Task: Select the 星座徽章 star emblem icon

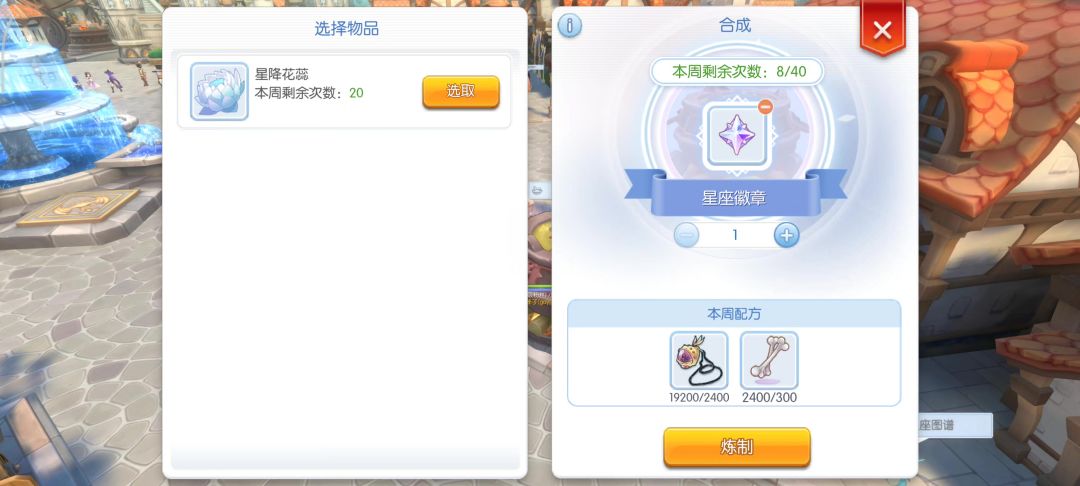Action: 735,135
